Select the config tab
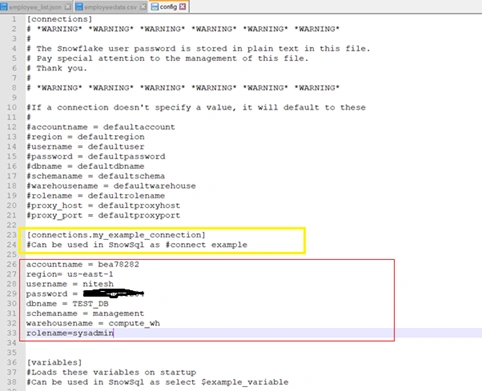 point(169,6)
